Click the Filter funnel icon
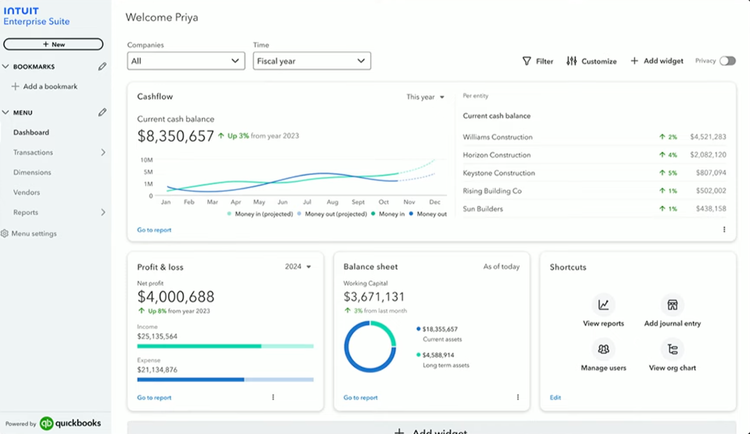Viewport: 750px width, 434px height. point(527,61)
